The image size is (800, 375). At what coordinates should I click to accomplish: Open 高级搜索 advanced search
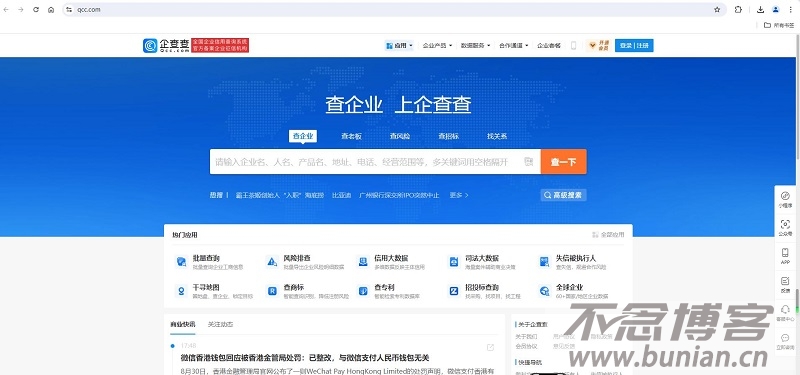(x=563, y=195)
